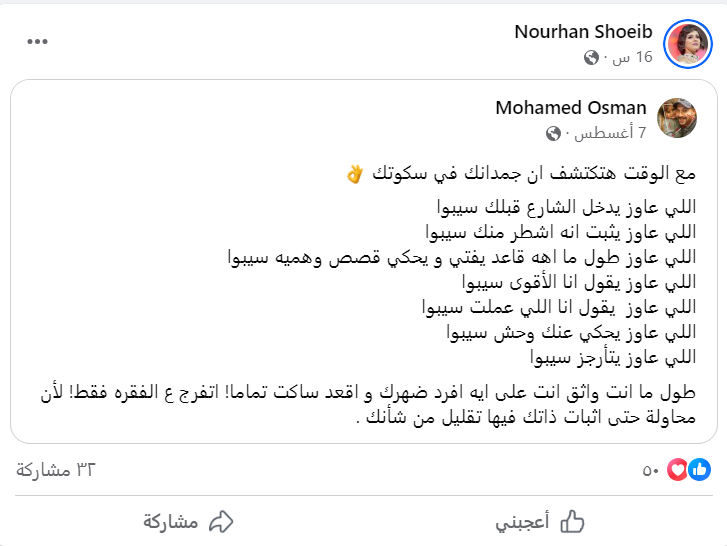Viewport: 727px width, 546px height.
Task: Click the blue thumbs-up reaction icon
Action: (699, 469)
